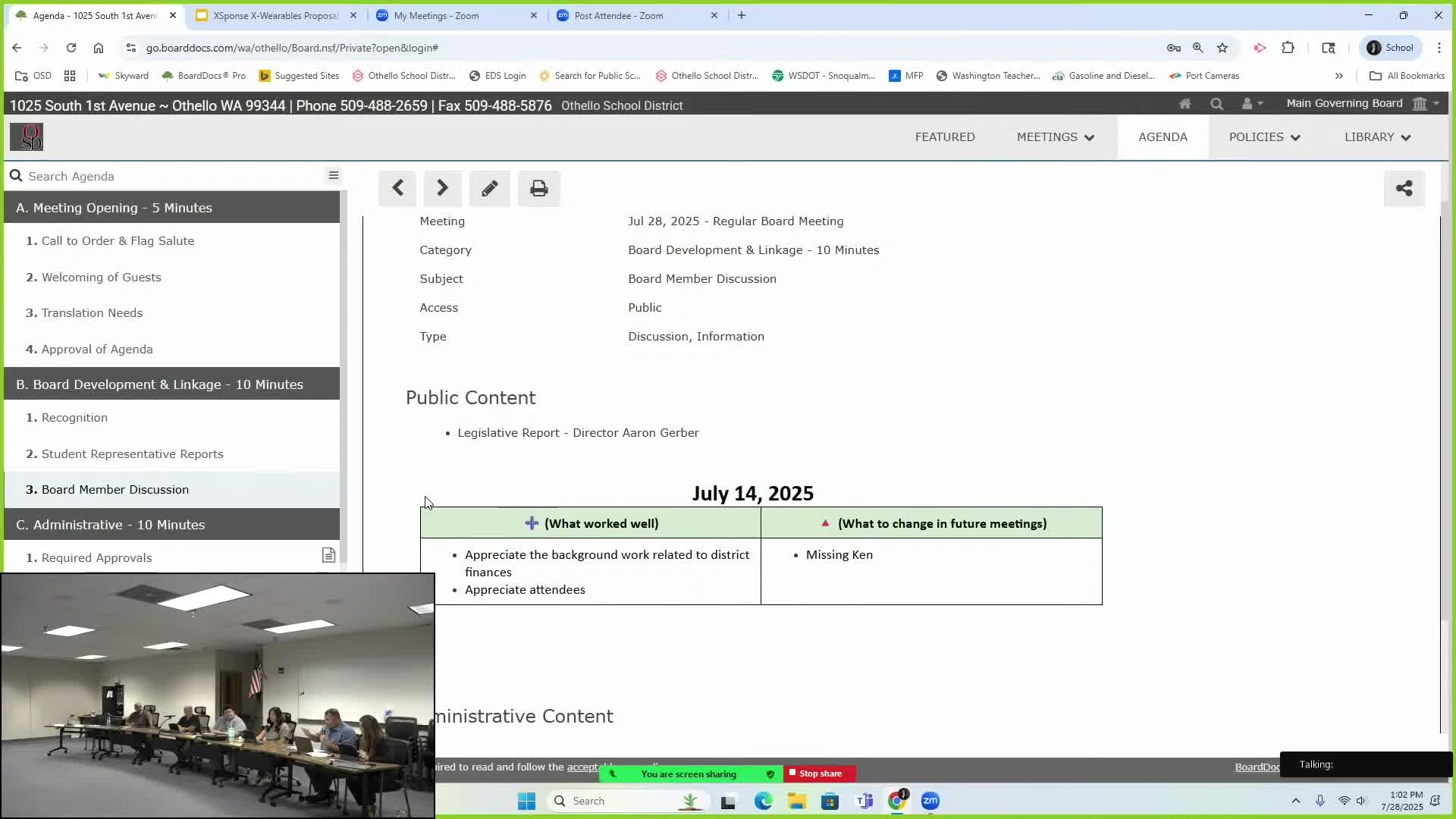Click the pencil edit icon

[x=489, y=188]
